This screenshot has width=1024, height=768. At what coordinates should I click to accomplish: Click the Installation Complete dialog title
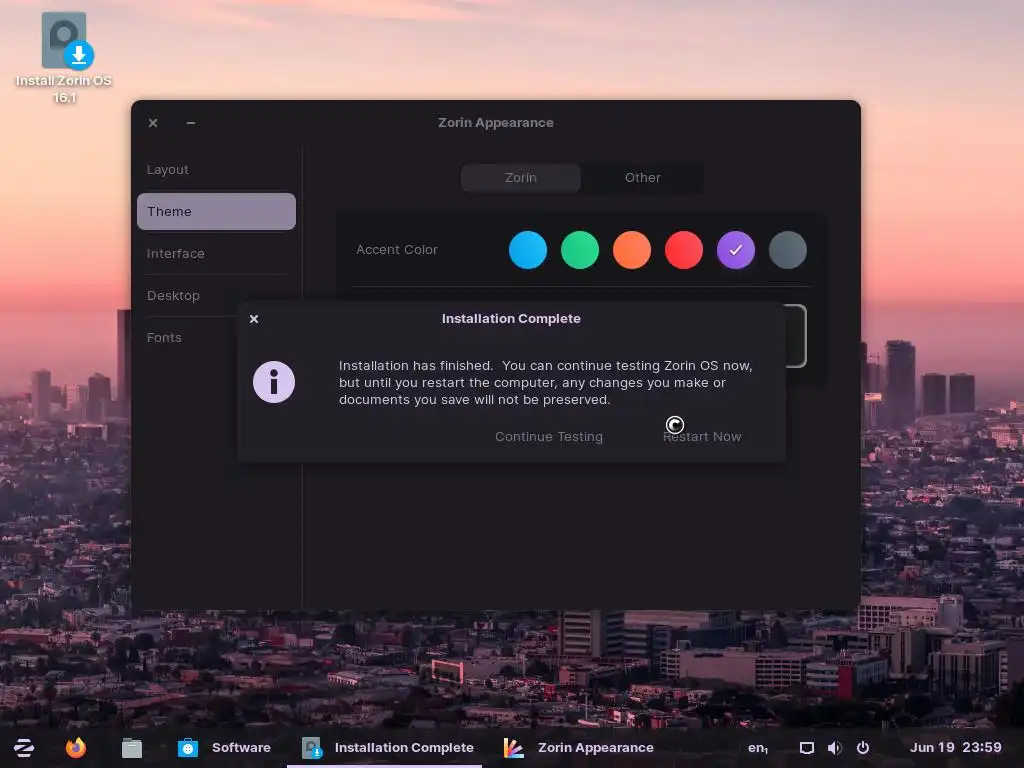click(x=511, y=319)
